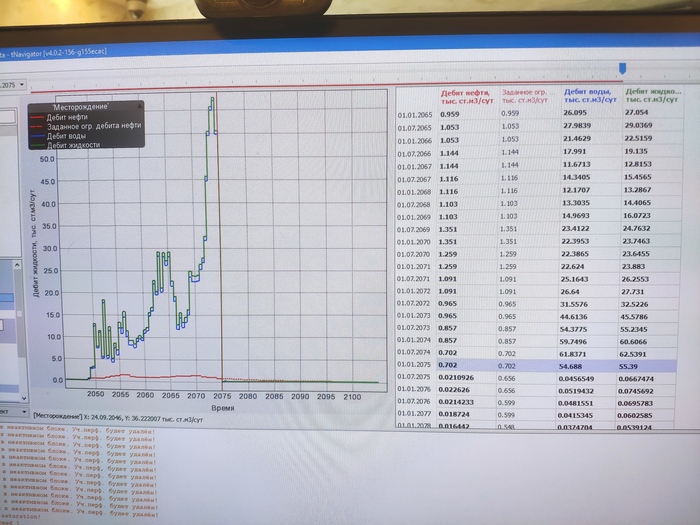This screenshot has height=525, width=700.
Task: Select table row dated 01.01.2065
Action: click(x=539, y=114)
